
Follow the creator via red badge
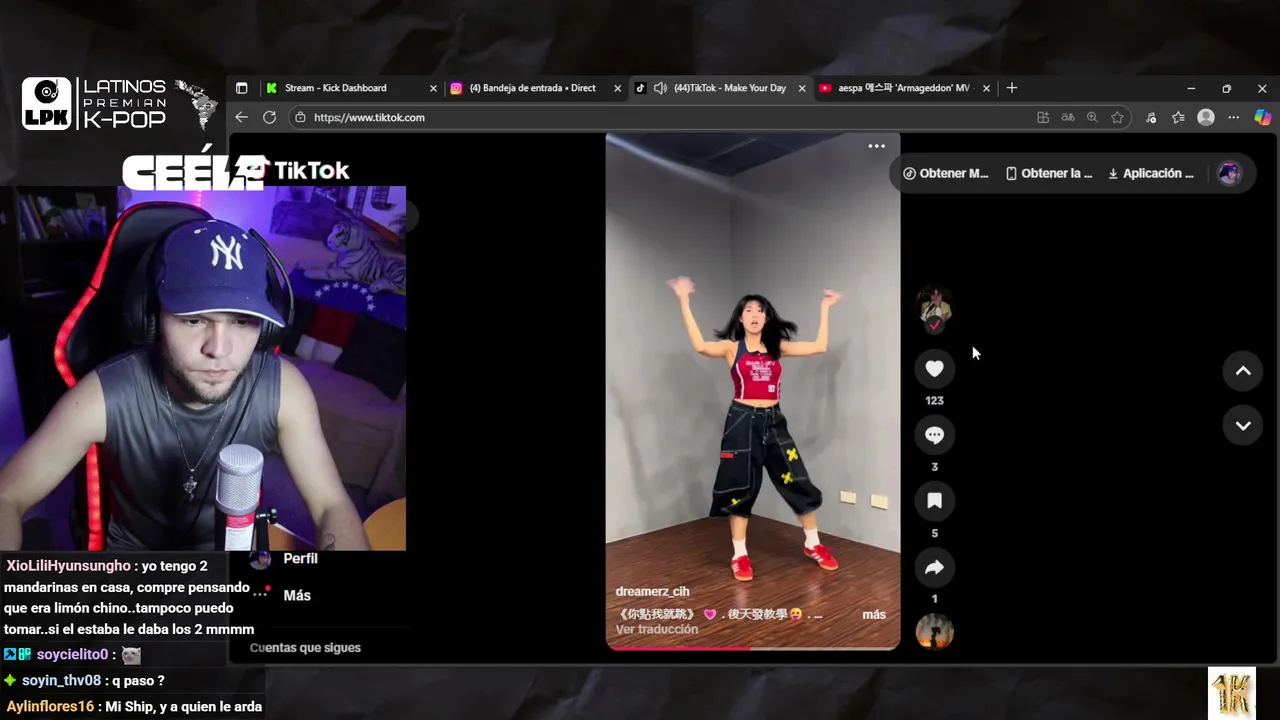(x=934, y=325)
